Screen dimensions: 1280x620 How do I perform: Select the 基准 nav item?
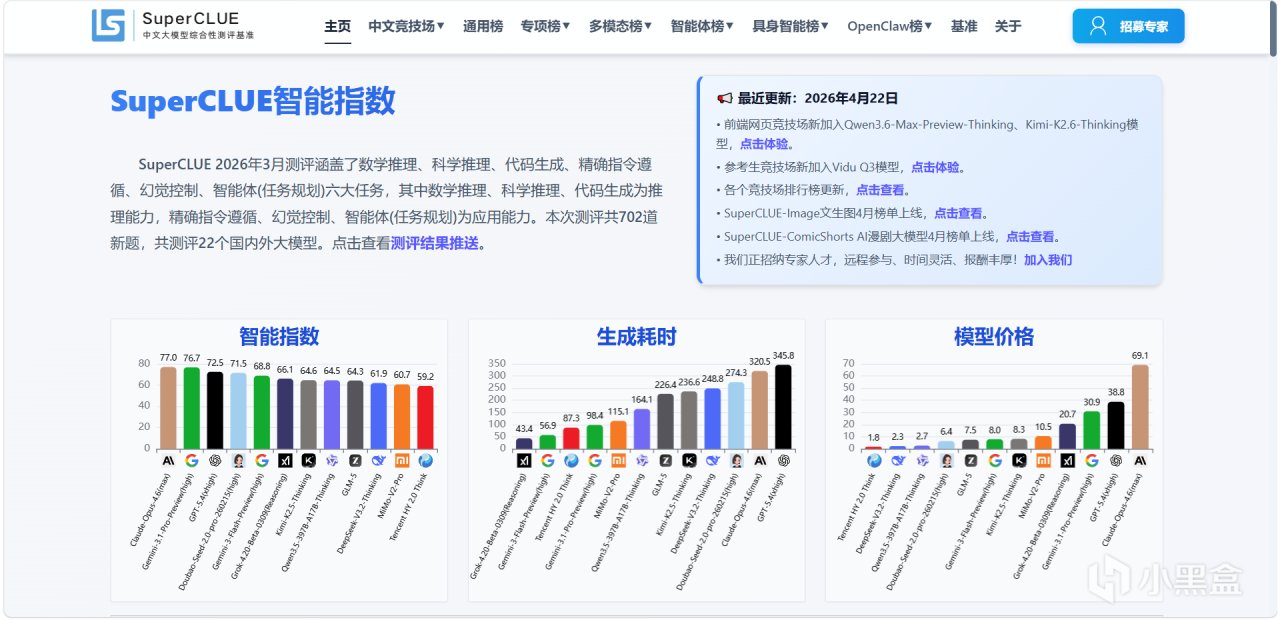coord(964,26)
